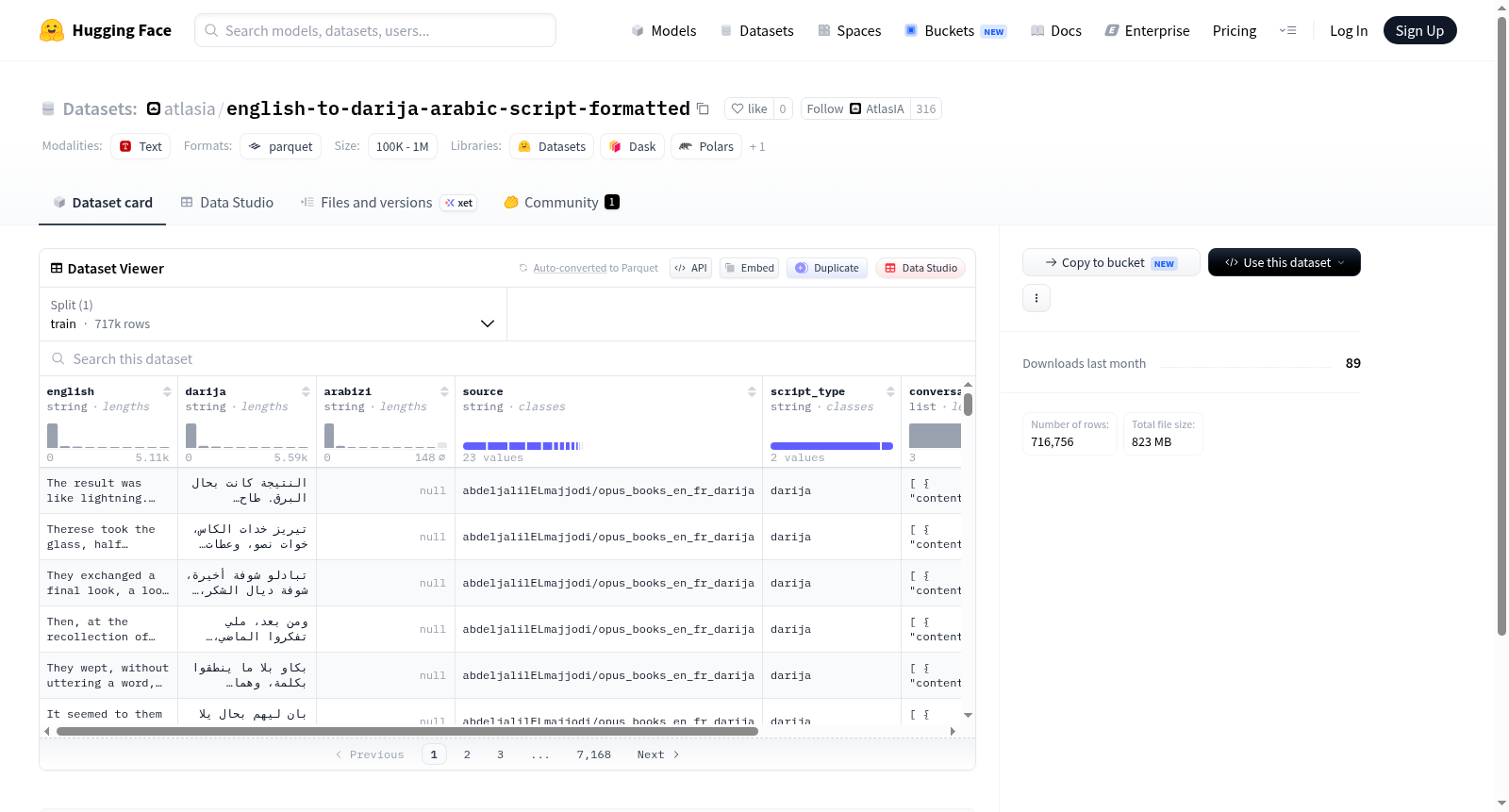Go to page 3 of results
The height and width of the screenshot is (812, 1509).
point(500,754)
